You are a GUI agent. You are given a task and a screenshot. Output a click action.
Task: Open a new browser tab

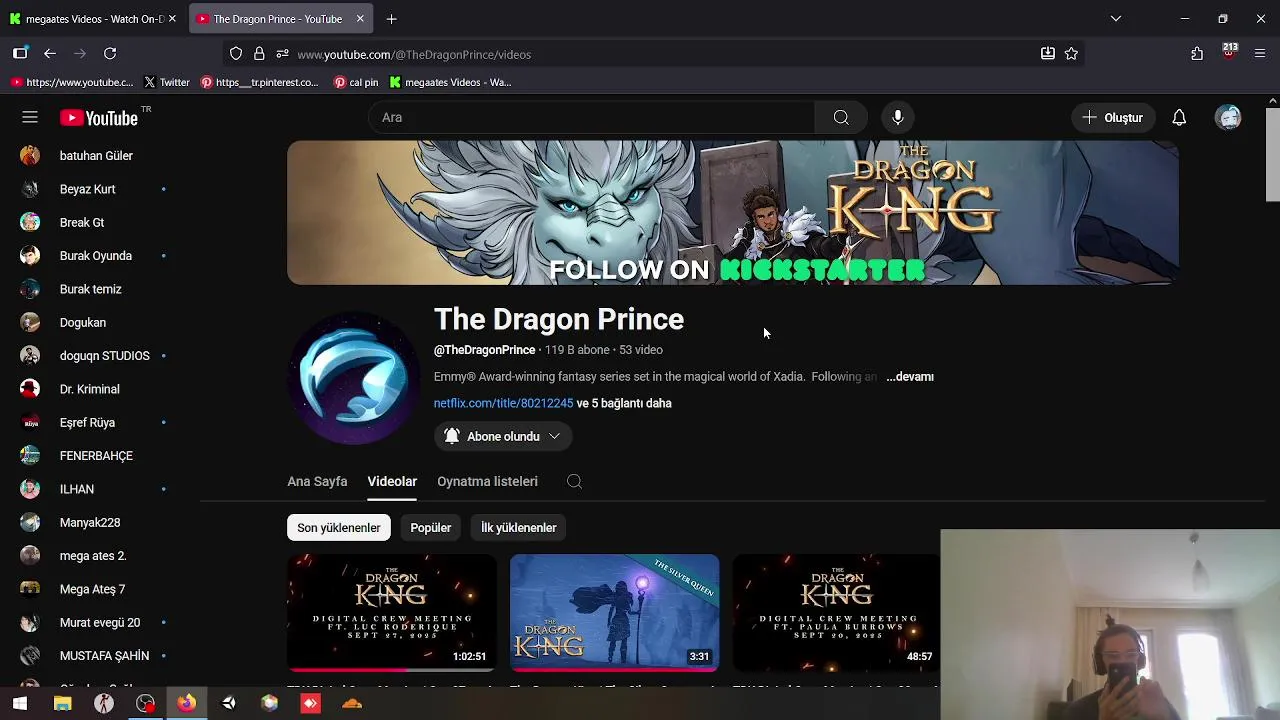391,18
